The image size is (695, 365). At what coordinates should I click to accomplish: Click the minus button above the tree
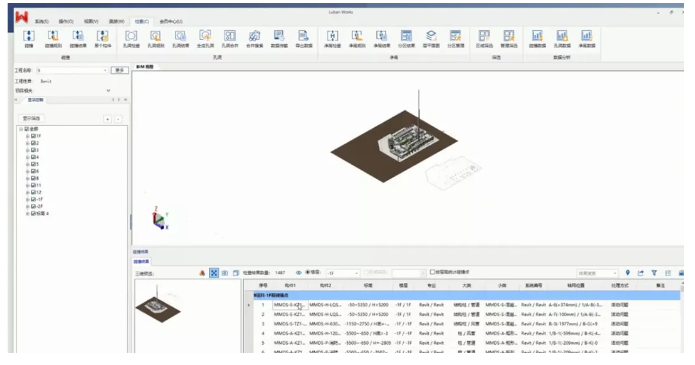[118, 119]
